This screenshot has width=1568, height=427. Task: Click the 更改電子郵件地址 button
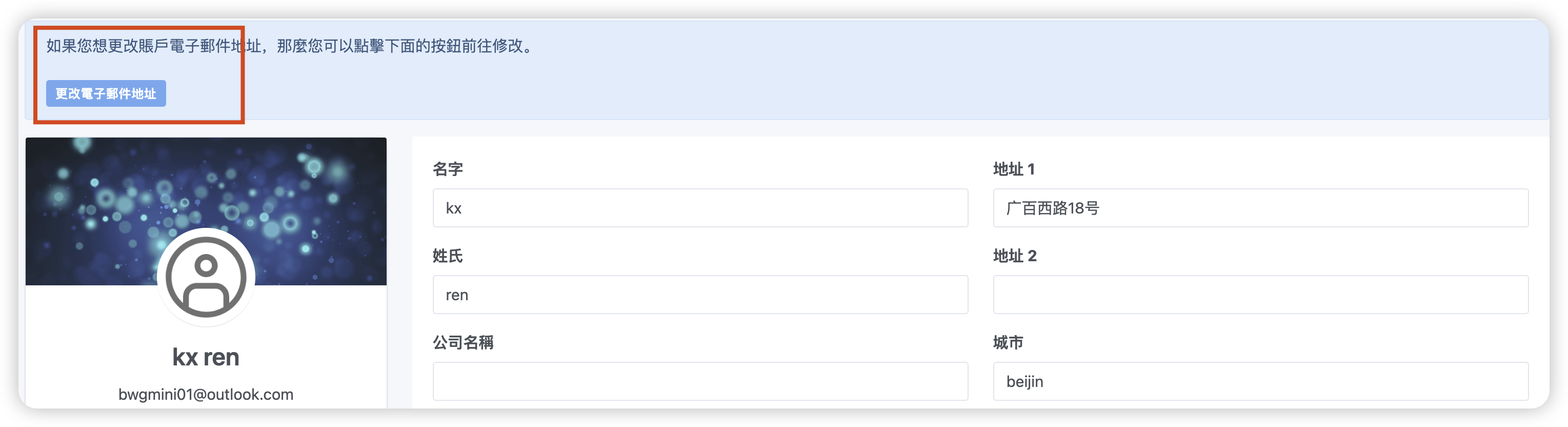106,94
